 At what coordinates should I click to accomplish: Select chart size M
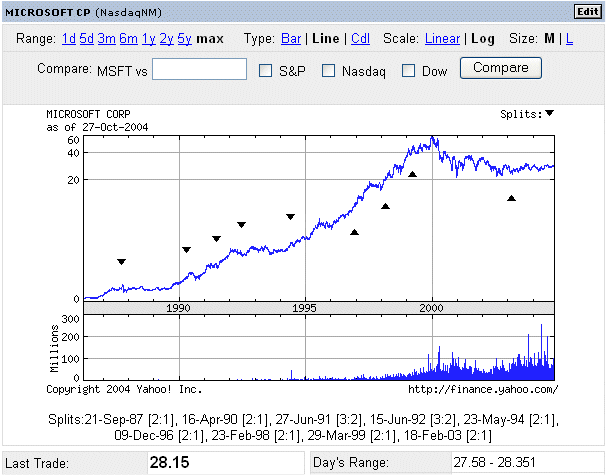(549, 39)
